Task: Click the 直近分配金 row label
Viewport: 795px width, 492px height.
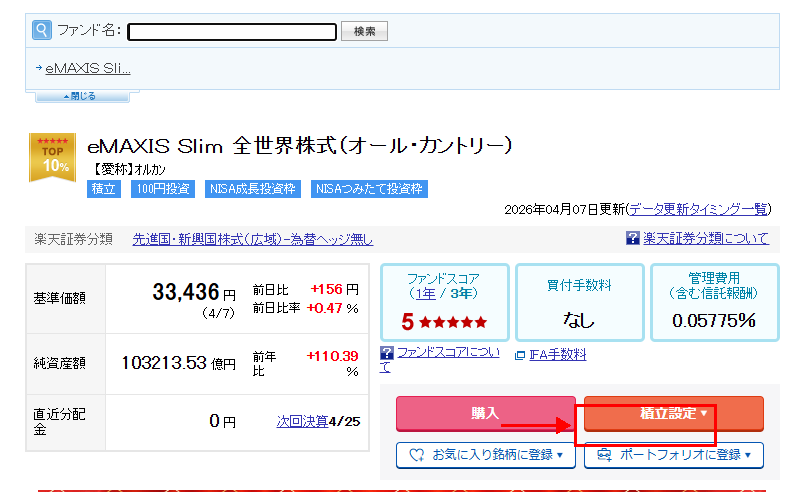Action: click(59, 422)
